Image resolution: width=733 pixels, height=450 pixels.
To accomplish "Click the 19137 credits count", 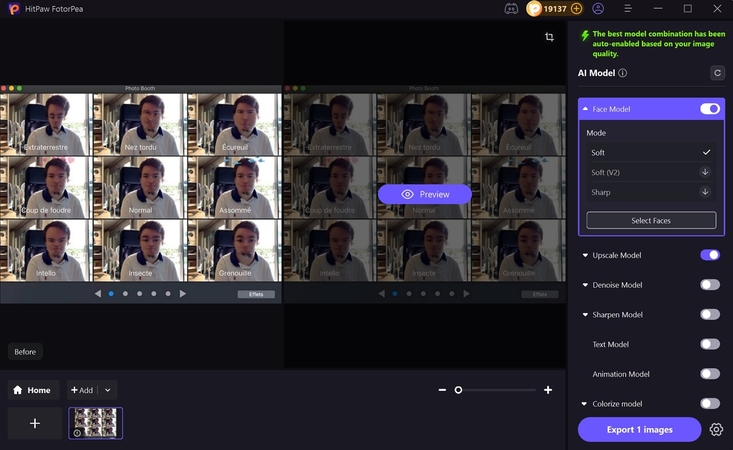I will click(x=555, y=9).
